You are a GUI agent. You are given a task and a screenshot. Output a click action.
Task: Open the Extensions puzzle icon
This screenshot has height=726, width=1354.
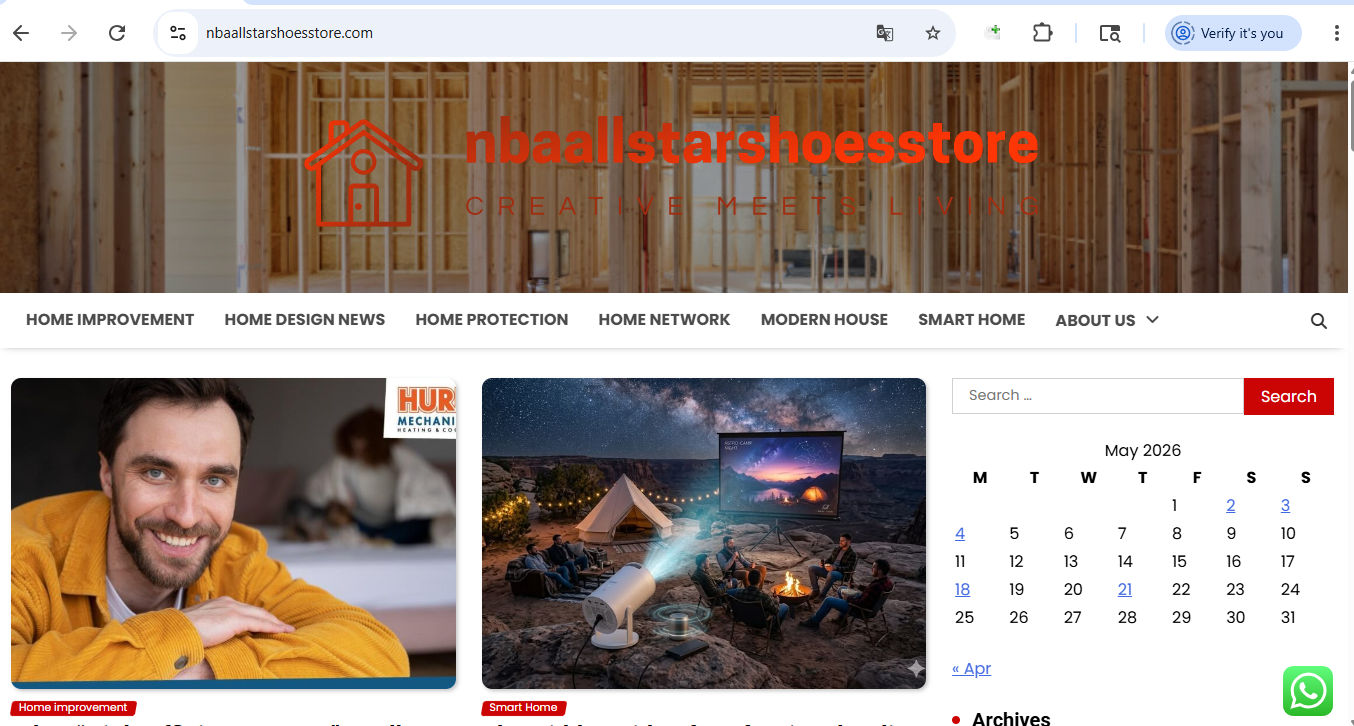tap(1042, 33)
